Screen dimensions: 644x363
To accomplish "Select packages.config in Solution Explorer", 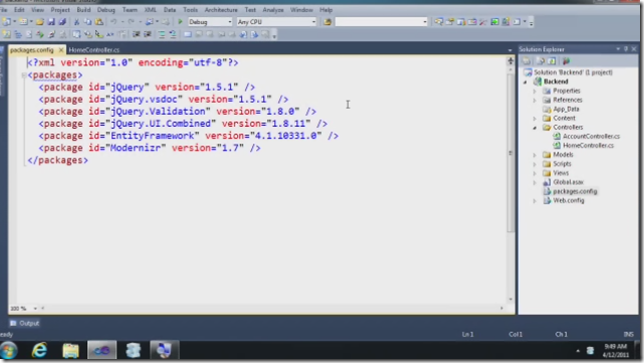I will tap(575, 191).
